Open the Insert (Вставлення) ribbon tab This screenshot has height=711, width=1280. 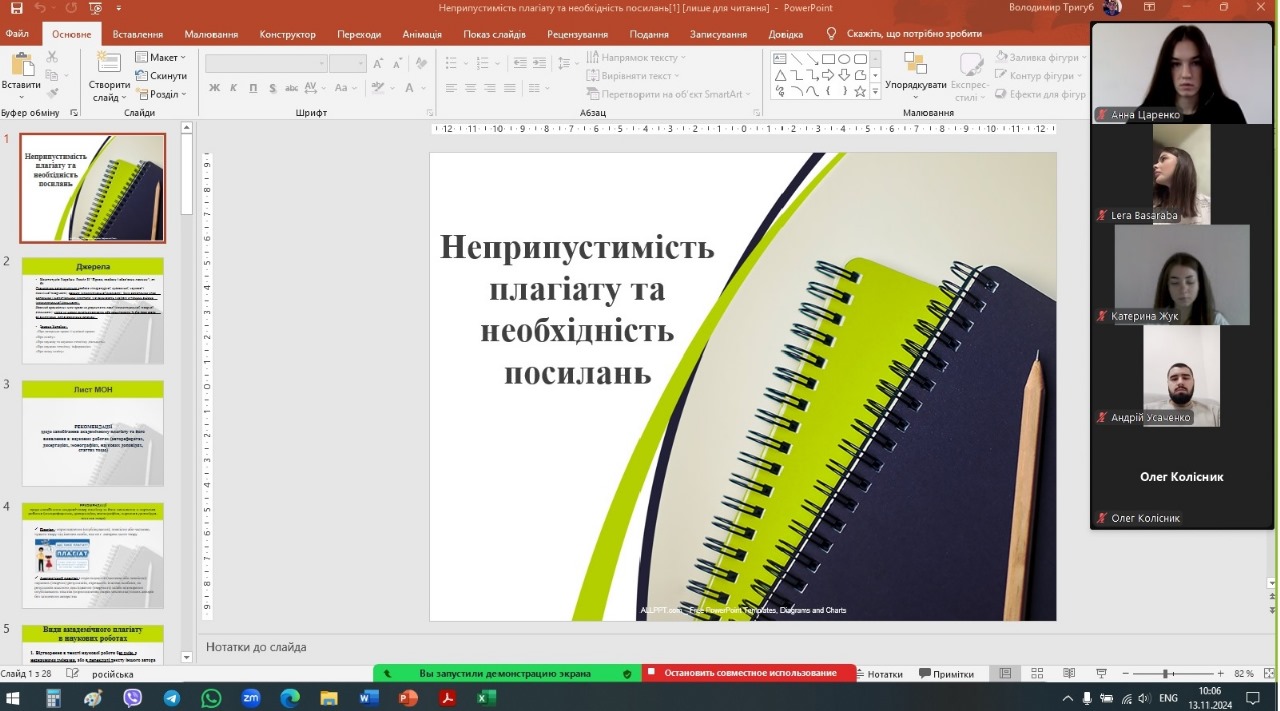137,34
